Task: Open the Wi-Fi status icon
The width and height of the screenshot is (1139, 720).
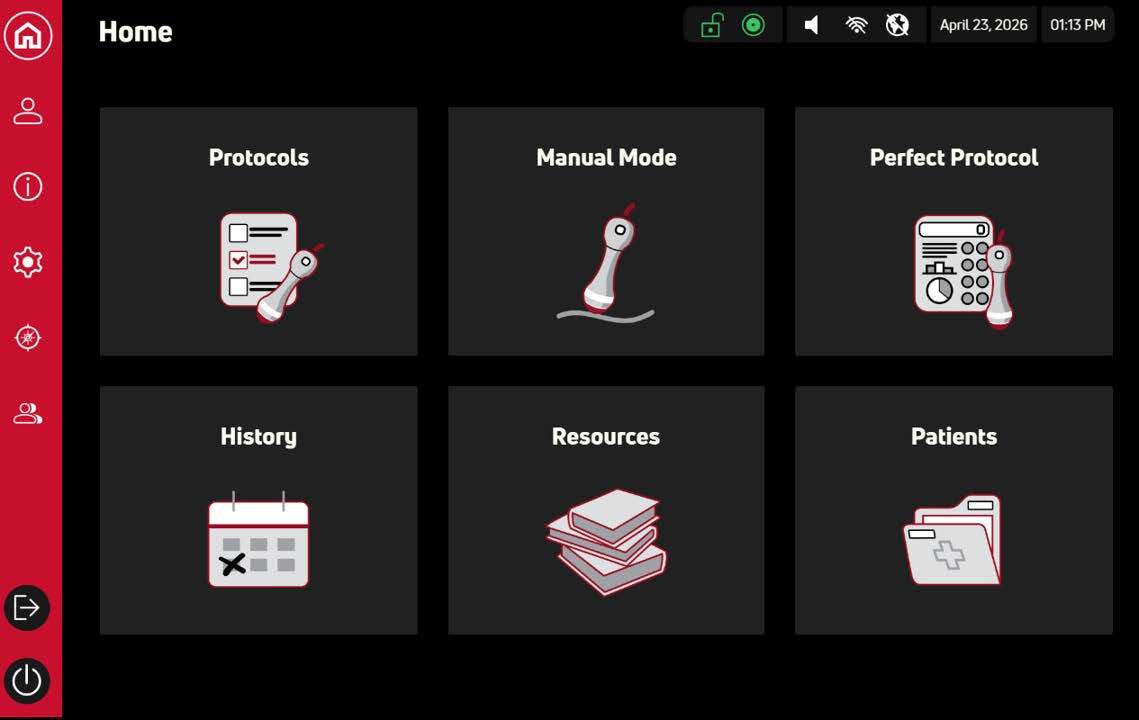Action: point(856,25)
